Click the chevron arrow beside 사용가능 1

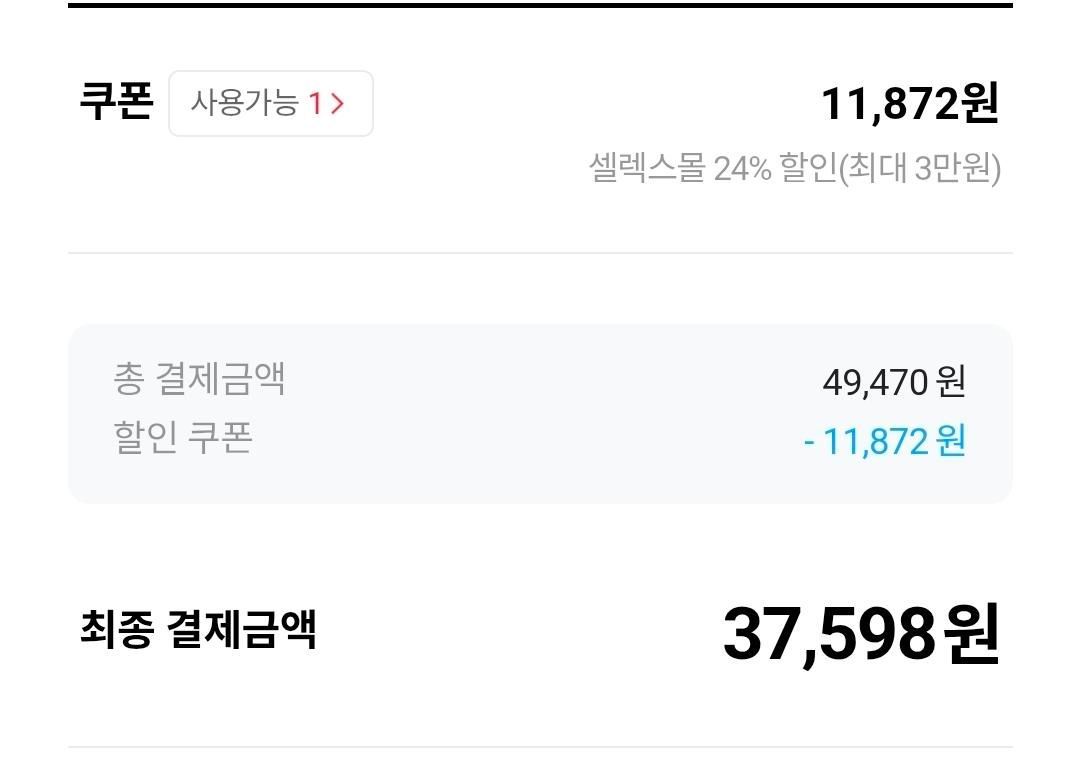(x=337, y=103)
